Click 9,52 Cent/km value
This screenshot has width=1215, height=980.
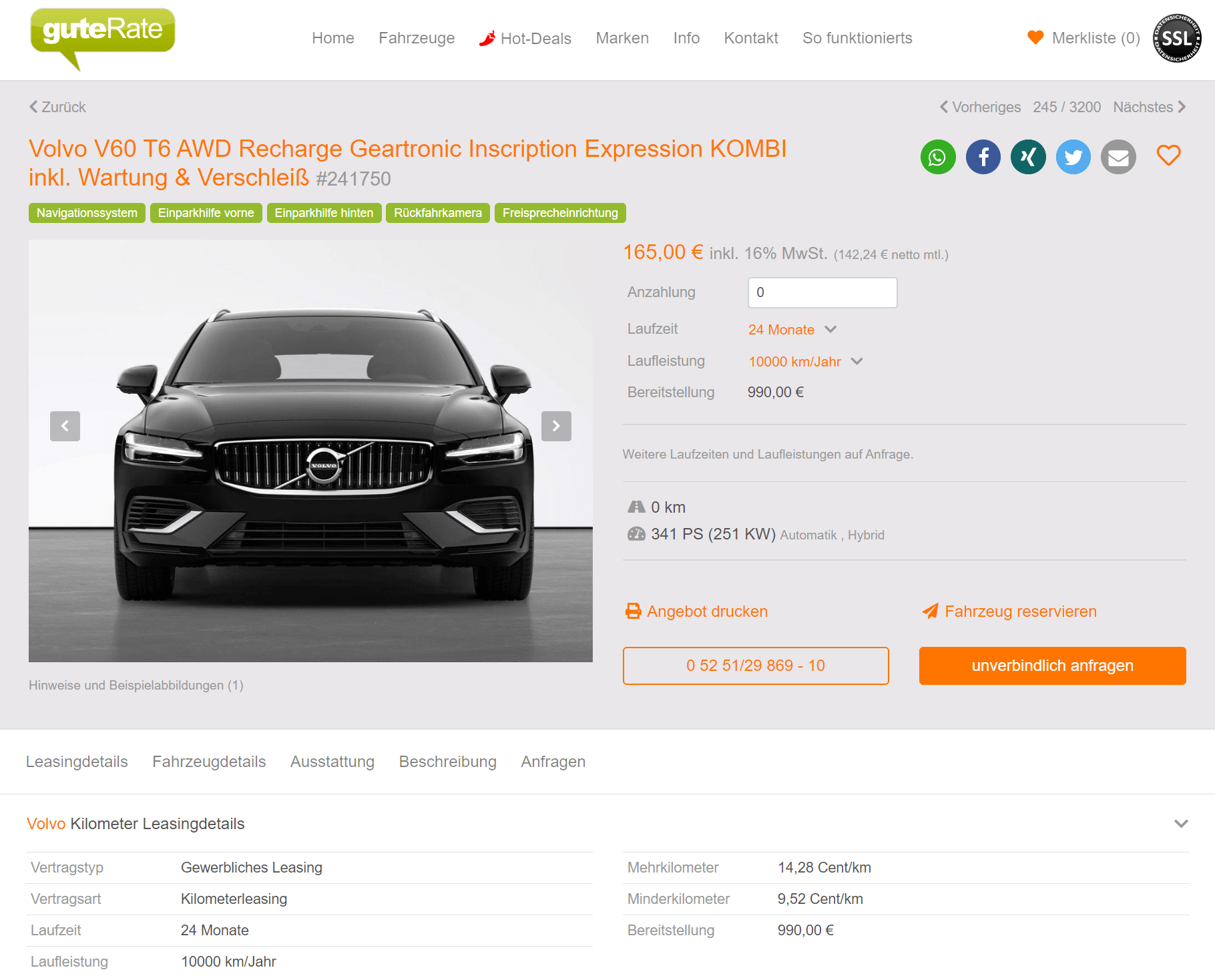(x=820, y=899)
